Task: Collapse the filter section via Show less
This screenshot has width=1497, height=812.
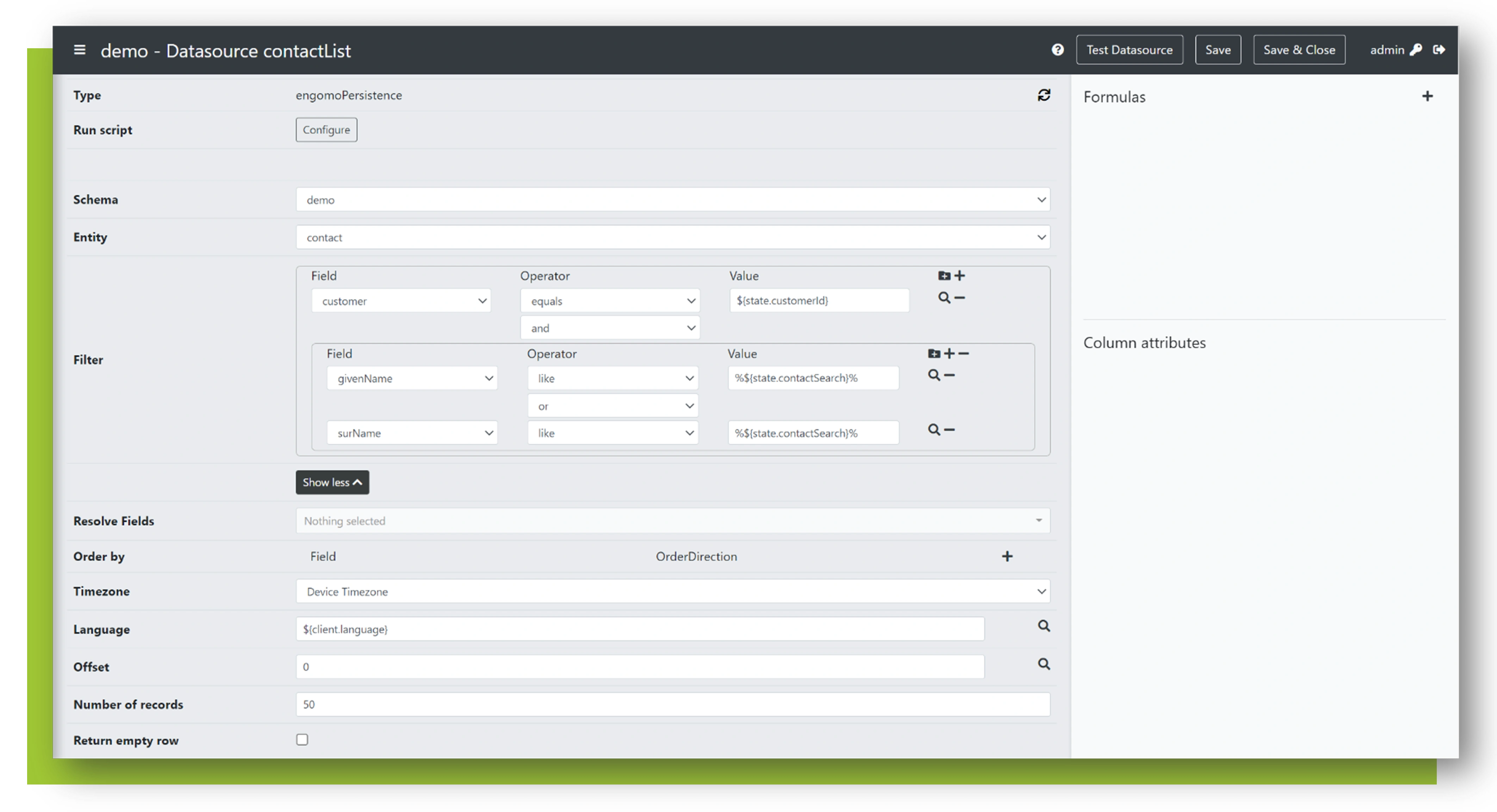Action: coord(332,482)
